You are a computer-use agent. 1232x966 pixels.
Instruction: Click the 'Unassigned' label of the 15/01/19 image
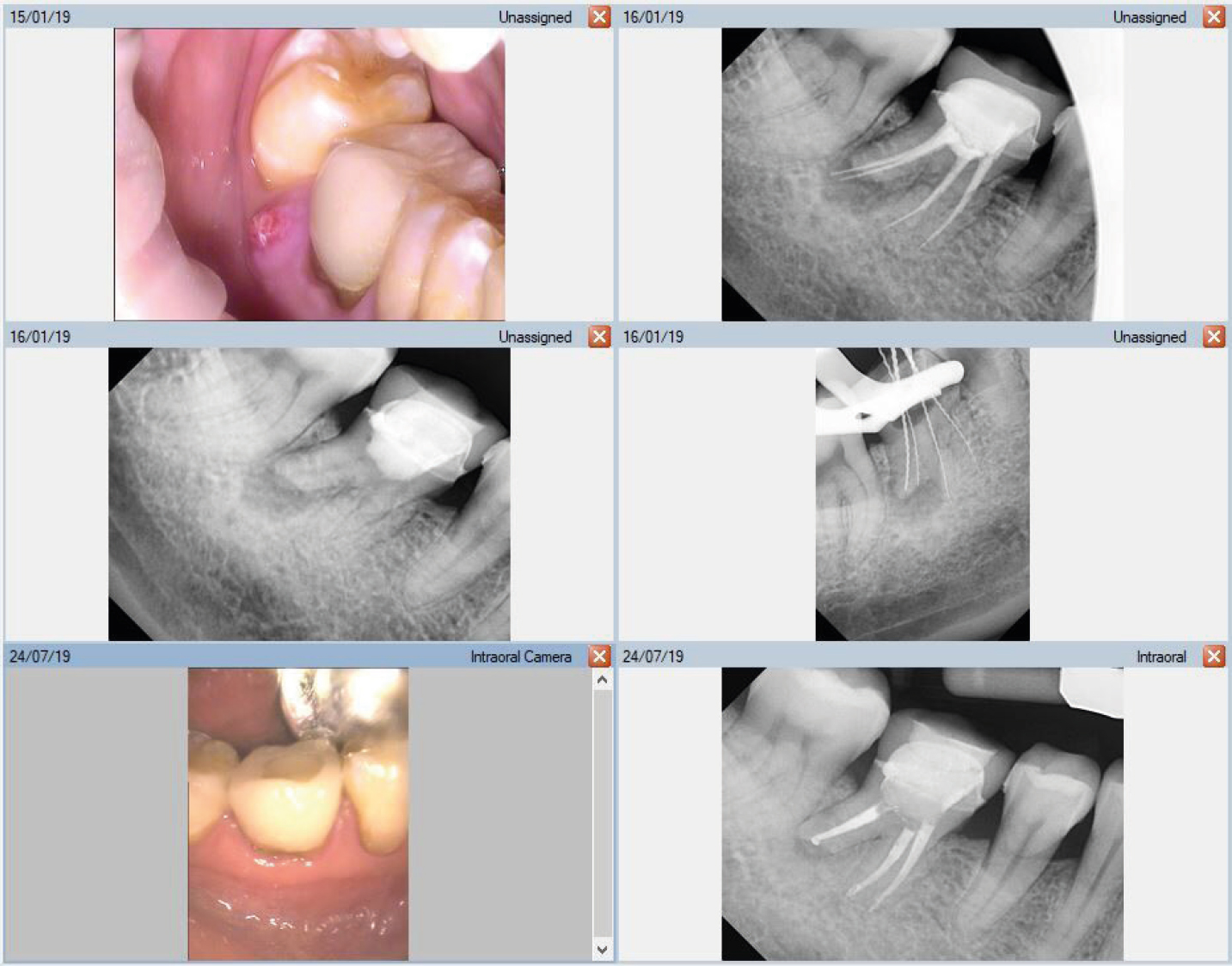(x=535, y=17)
